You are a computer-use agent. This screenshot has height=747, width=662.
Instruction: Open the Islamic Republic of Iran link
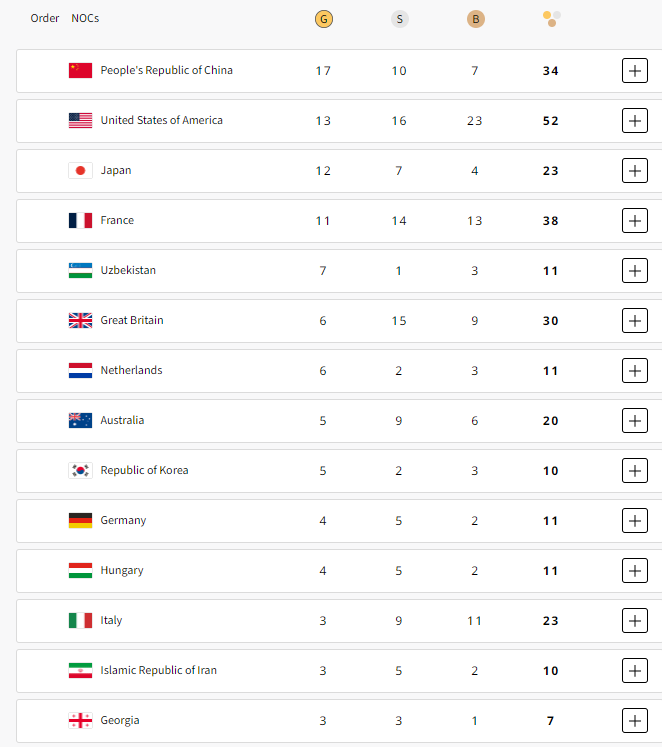tap(158, 670)
